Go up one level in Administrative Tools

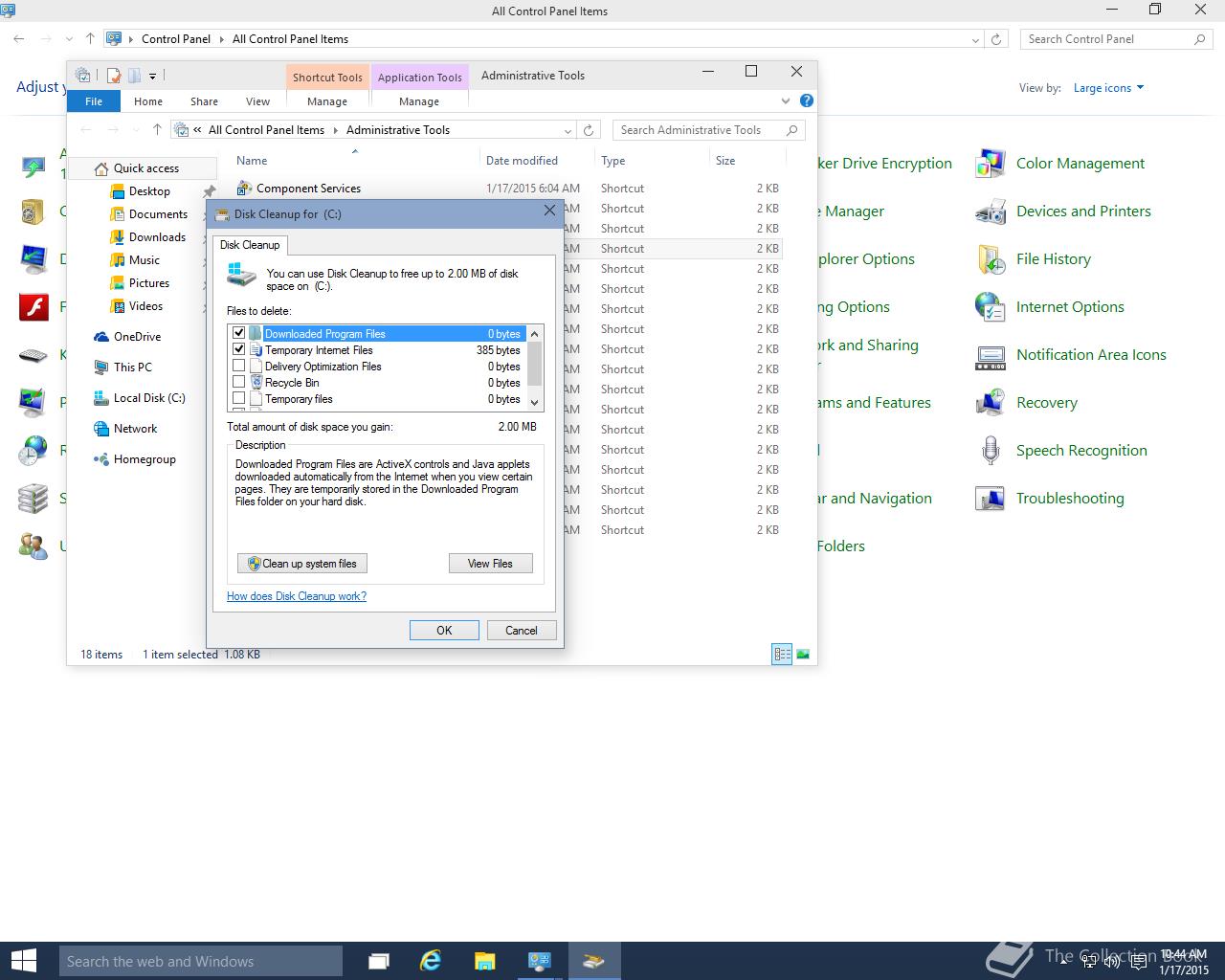point(157,130)
